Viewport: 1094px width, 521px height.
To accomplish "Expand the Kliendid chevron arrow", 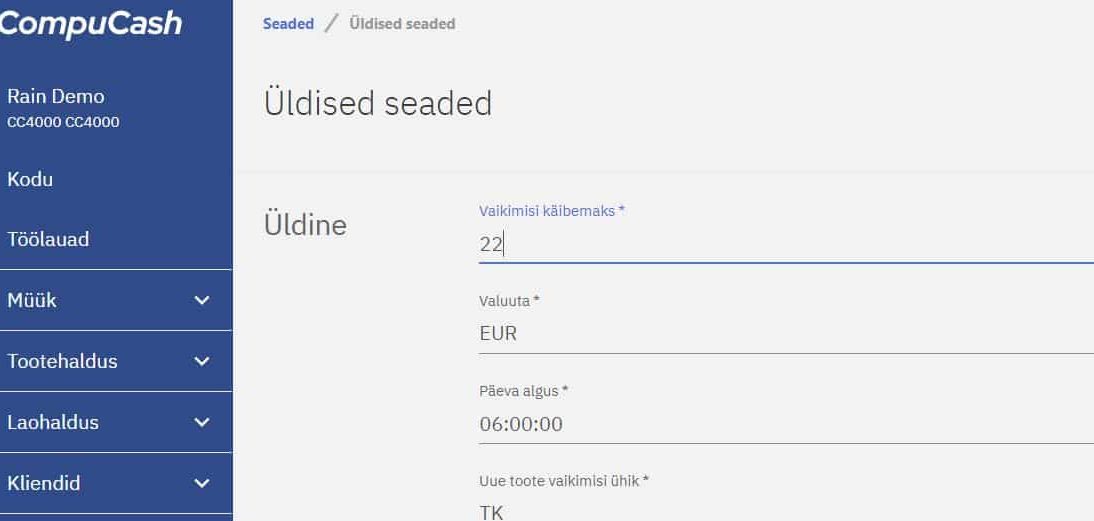I will tap(202, 483).
